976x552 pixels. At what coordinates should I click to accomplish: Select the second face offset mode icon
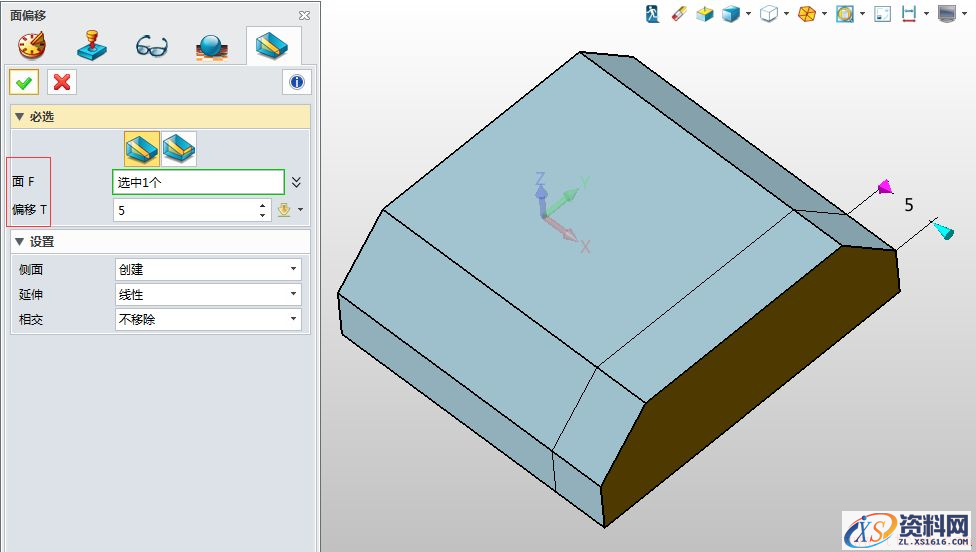179,148
